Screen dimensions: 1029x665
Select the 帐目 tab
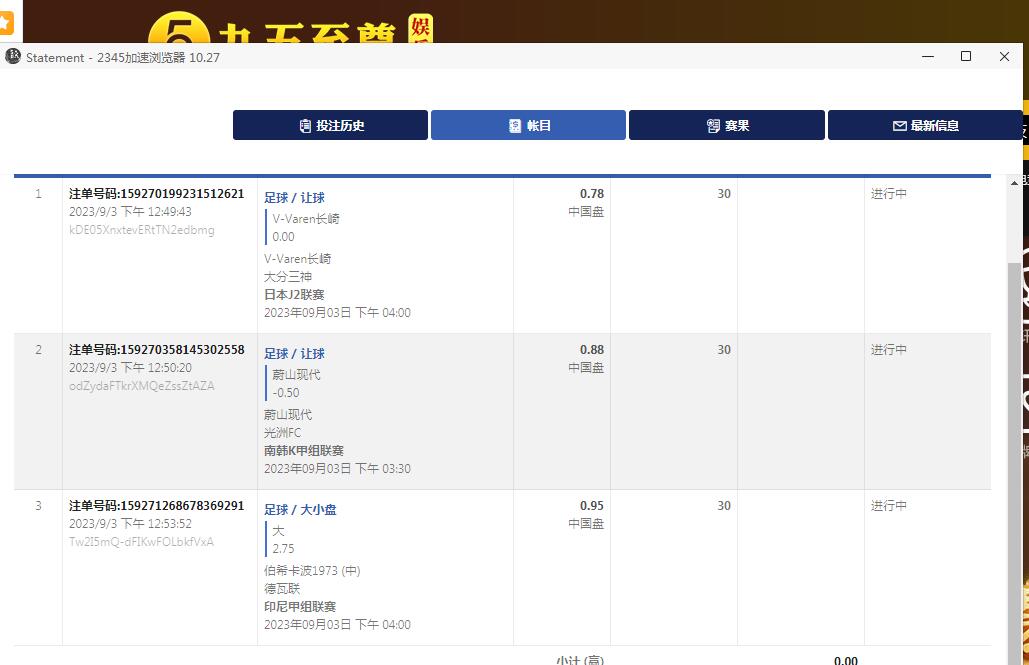tap(528, 125)
